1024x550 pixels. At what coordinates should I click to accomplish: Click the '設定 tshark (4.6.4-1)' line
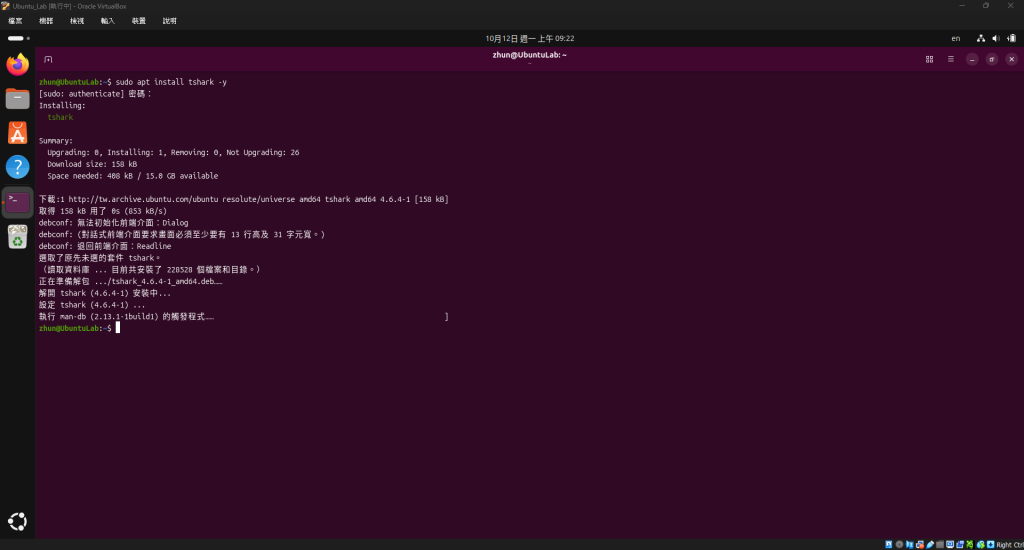pyautogui.click(x=92, y=305)
